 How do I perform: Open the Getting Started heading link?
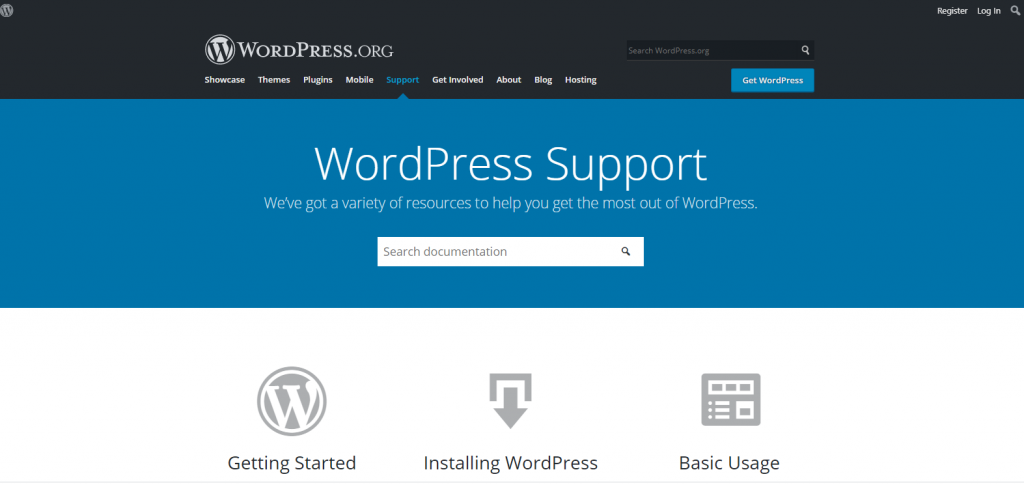291,463
